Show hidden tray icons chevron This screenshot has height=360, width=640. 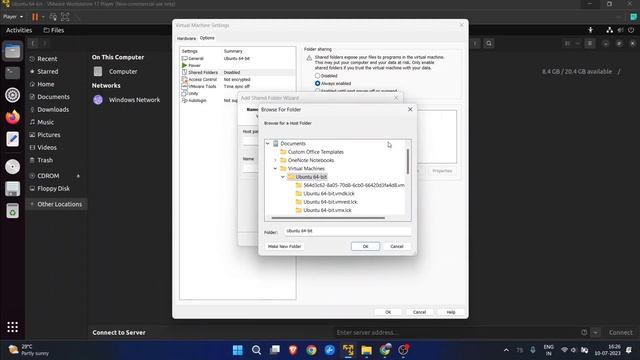[506, 350]
